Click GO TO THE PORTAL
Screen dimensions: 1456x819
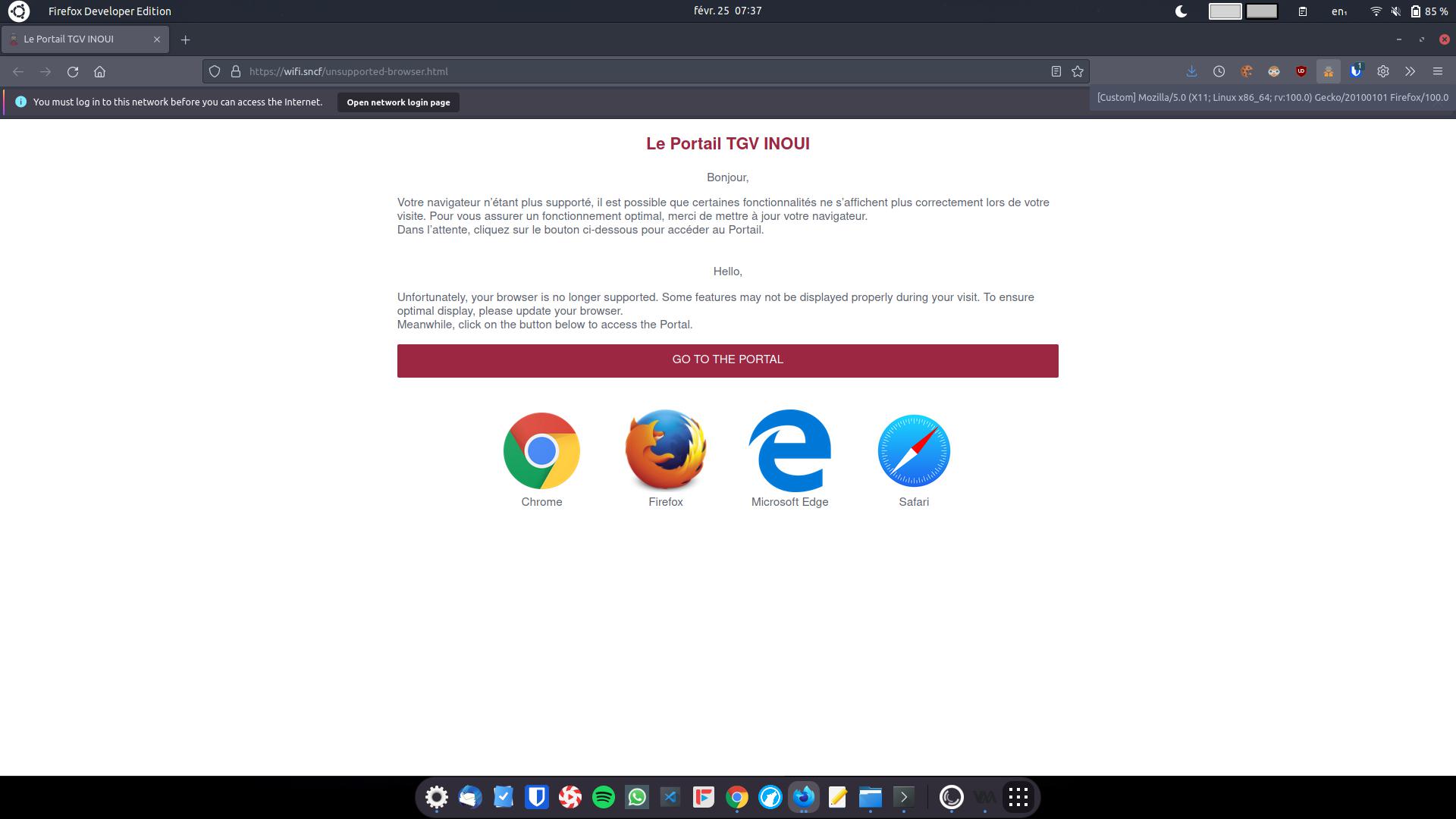tap(727, 359)
